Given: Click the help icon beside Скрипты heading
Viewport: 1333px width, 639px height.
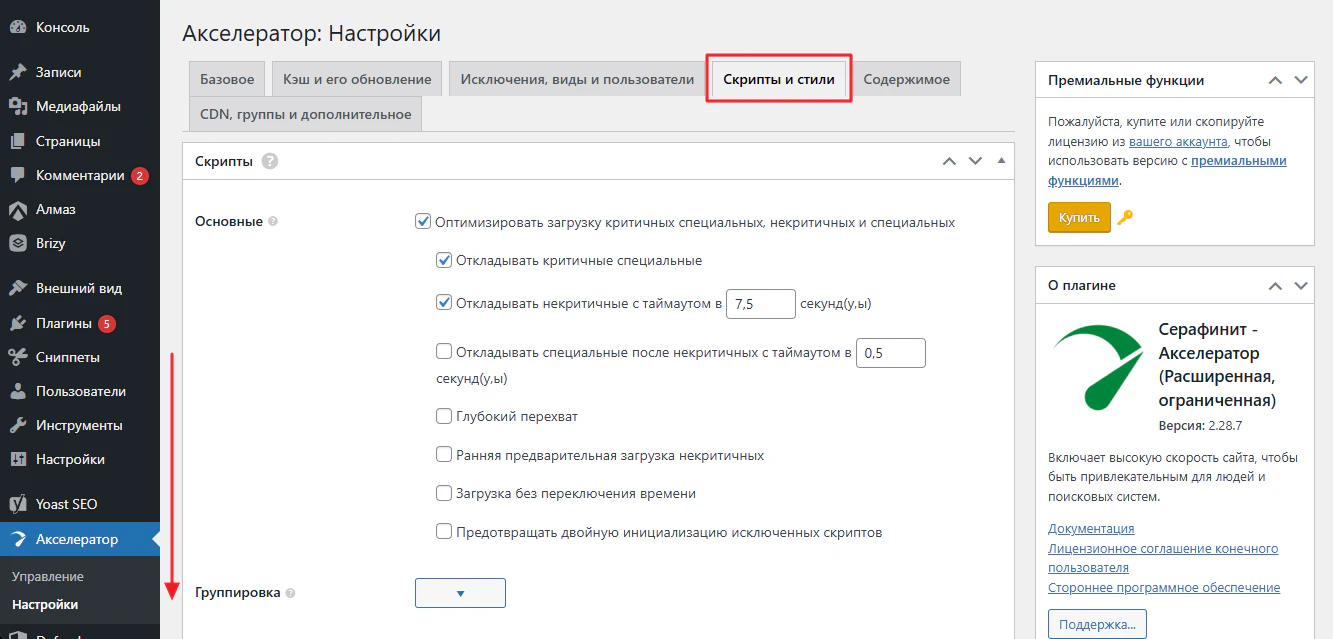Looking at the screenshot, I should pyautogui.click(x=270, y=161).
